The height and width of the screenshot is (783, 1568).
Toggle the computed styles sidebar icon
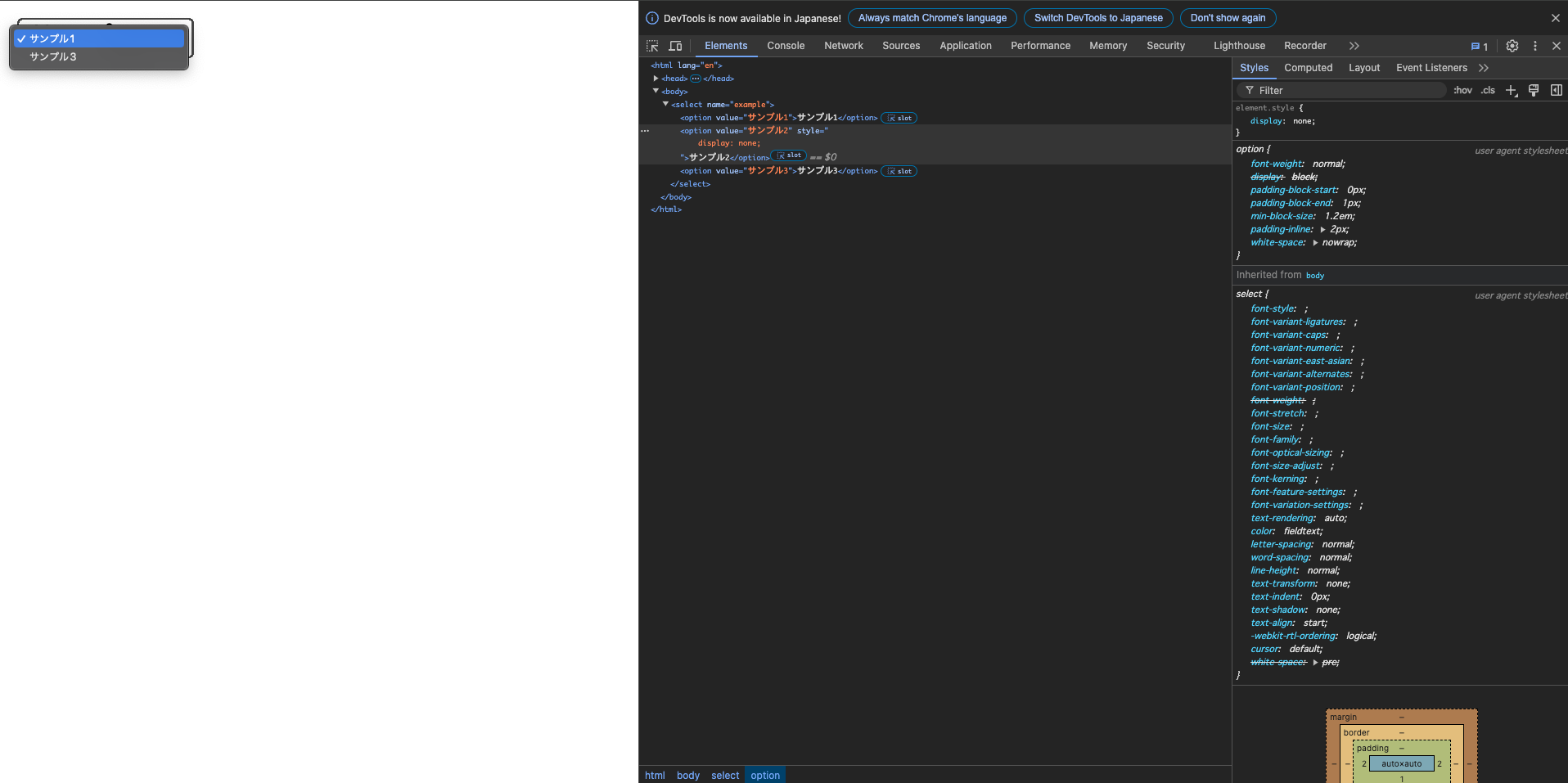pyautogui.click(x=1557, y=91)
